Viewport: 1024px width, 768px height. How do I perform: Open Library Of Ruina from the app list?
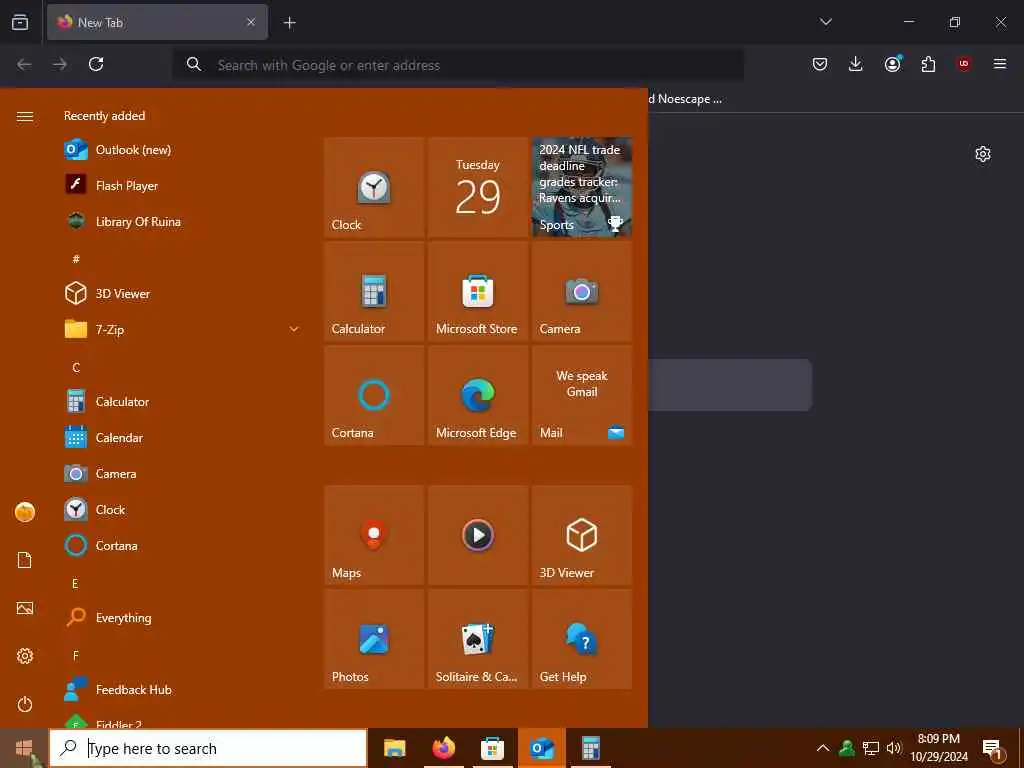point(183,221)
